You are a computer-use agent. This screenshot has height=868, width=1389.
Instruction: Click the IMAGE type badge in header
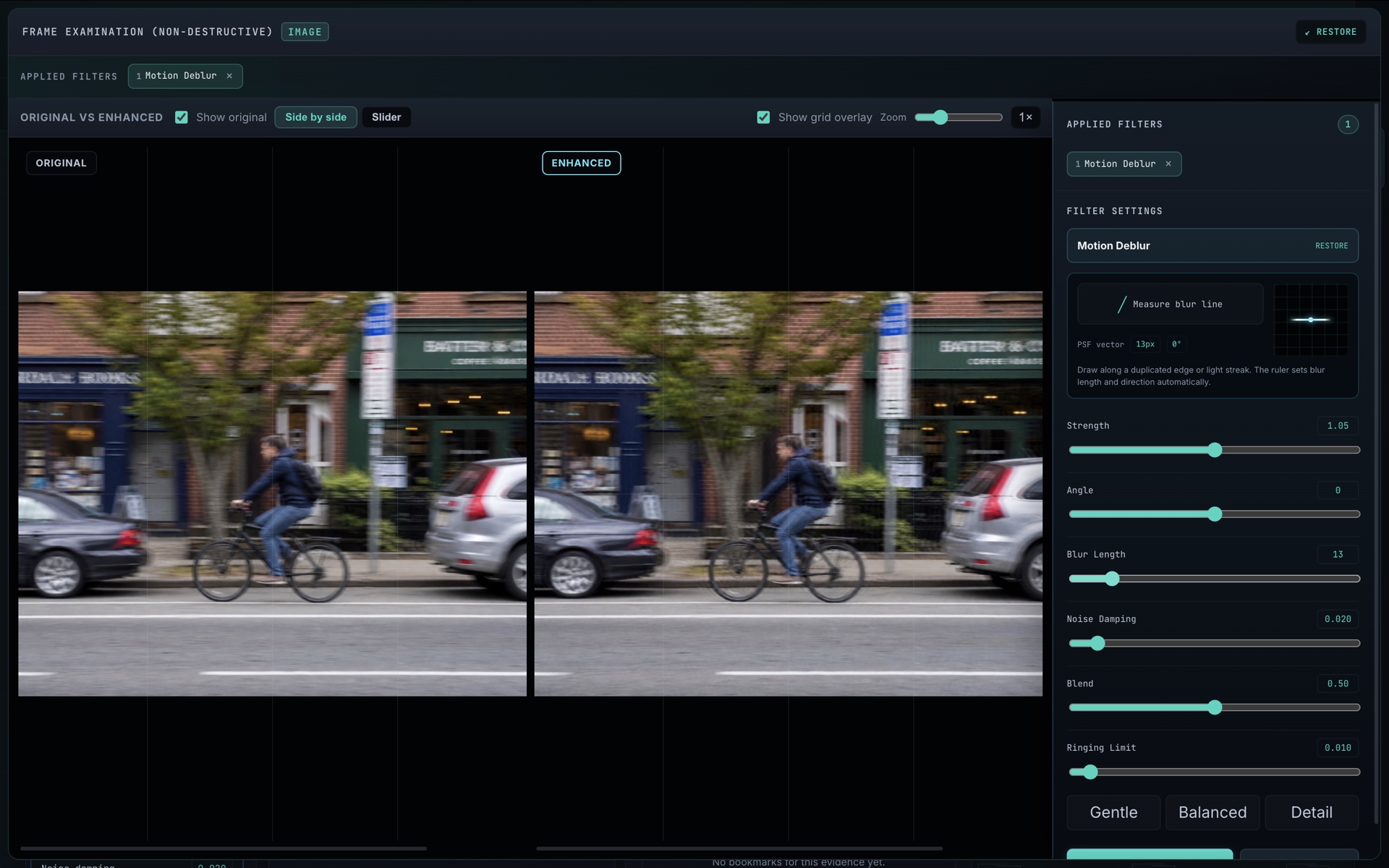(x=305, y=32)
